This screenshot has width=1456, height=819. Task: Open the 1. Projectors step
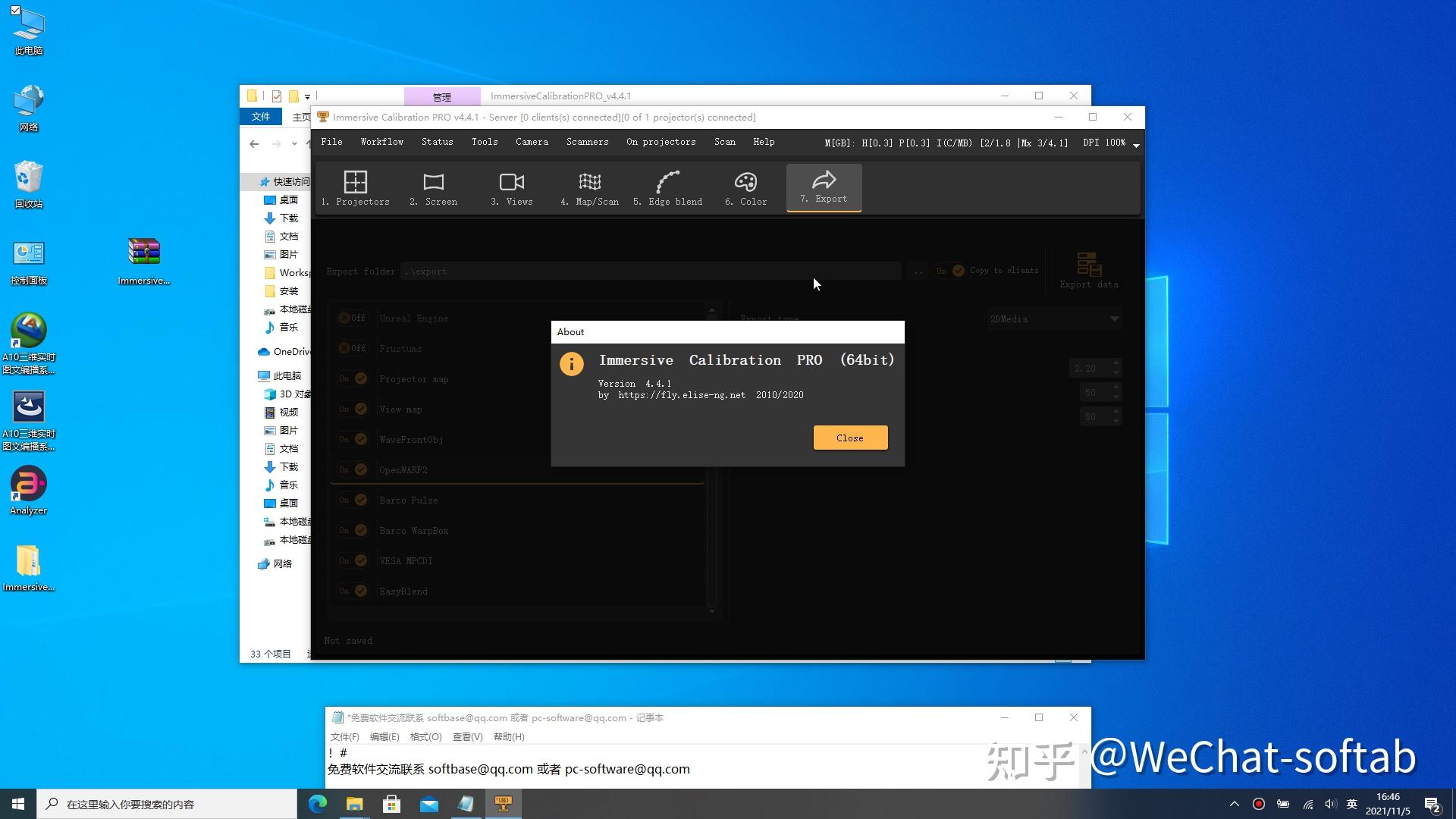pos(355,188)
